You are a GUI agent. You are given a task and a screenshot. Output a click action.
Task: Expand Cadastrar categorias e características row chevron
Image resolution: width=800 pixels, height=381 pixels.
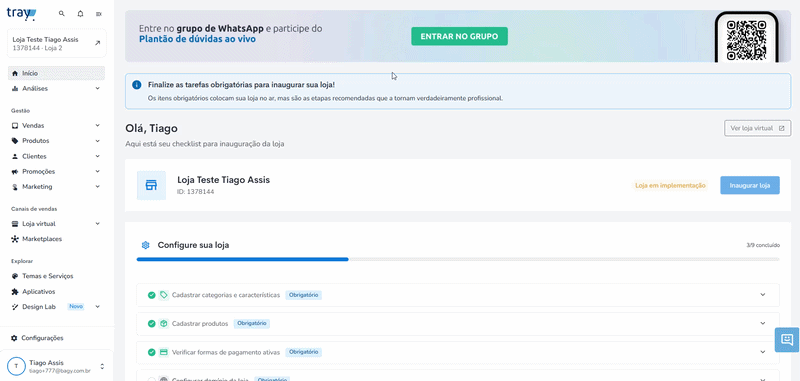(763, 295)
